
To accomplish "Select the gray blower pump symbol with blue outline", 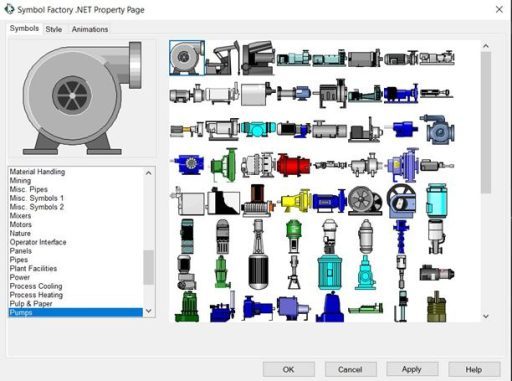I will (187, 58).
